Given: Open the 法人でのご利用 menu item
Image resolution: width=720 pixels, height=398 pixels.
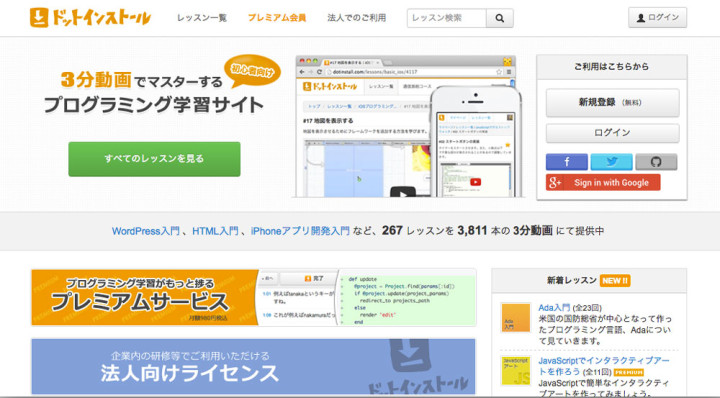Looking at the screenshot, I should click(356, 18).
